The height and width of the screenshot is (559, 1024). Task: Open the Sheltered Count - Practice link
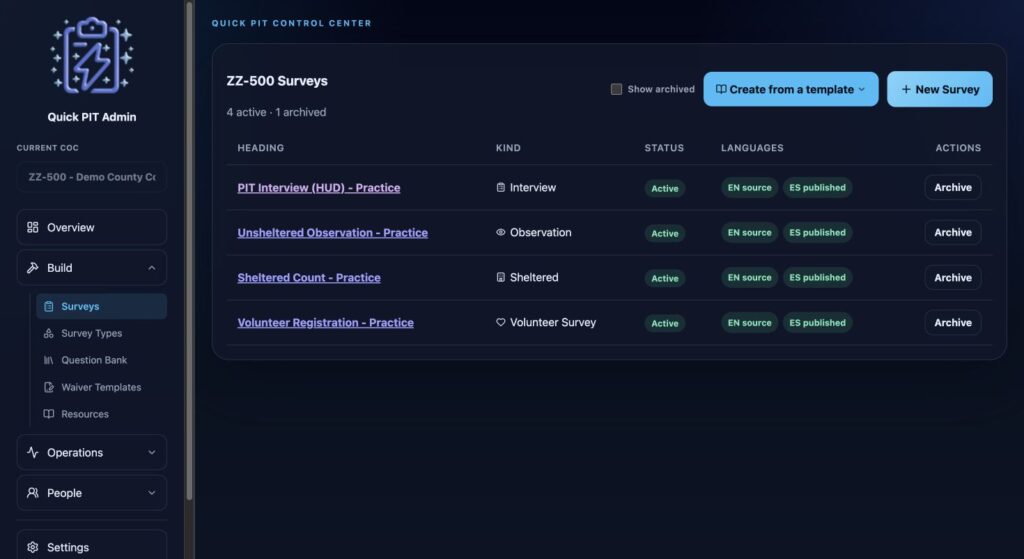309,278
